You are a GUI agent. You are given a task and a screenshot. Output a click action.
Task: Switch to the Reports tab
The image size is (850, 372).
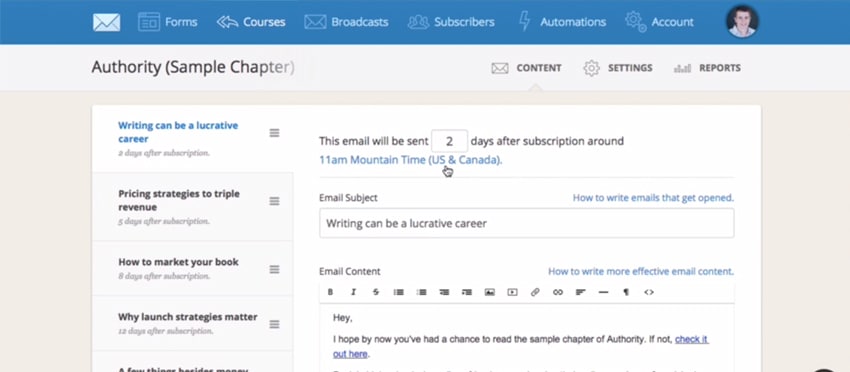pos(707,68)
